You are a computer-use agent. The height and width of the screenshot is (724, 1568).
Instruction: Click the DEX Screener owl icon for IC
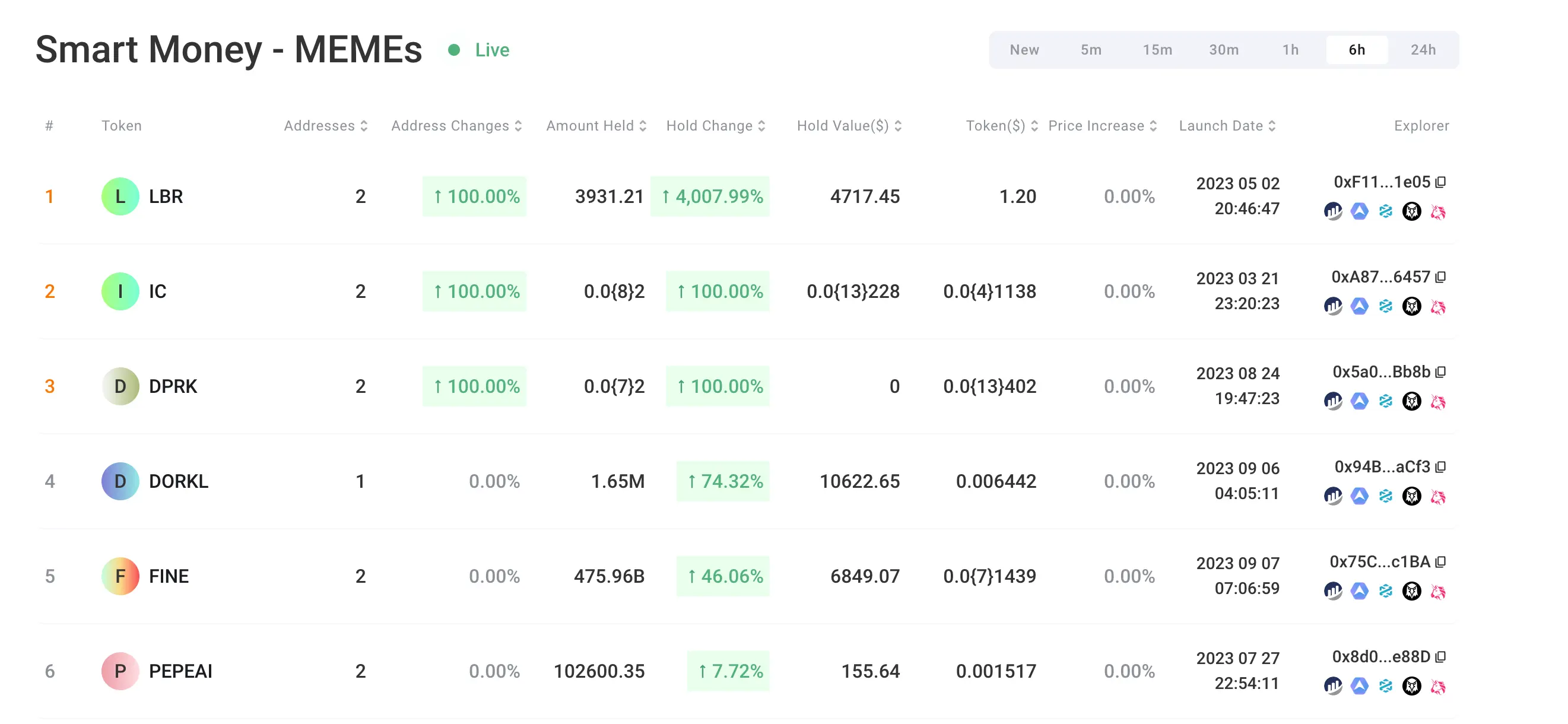1411,307
